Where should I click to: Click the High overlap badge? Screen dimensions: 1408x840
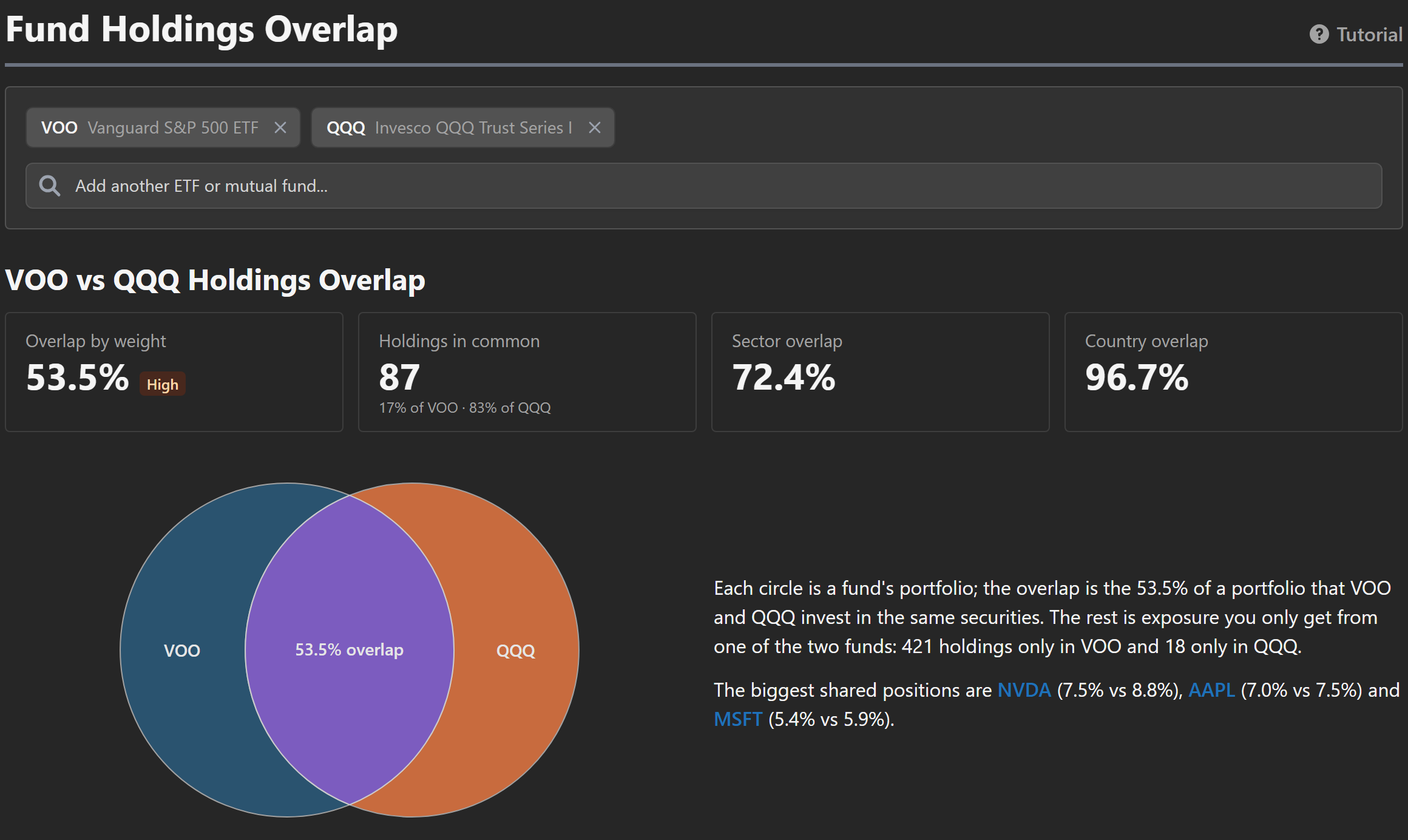(x=163, y=384)
